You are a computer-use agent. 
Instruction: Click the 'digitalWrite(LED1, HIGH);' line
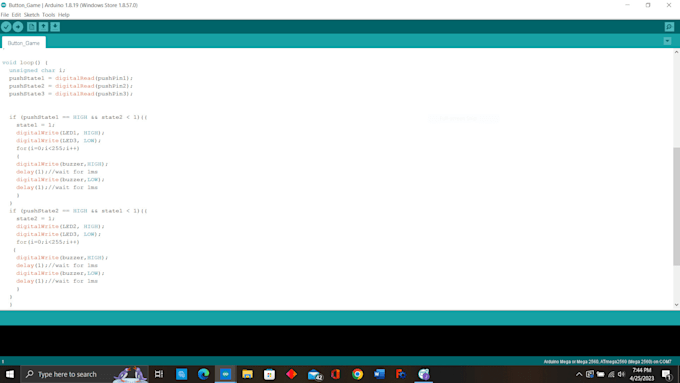tap(60, 133)
